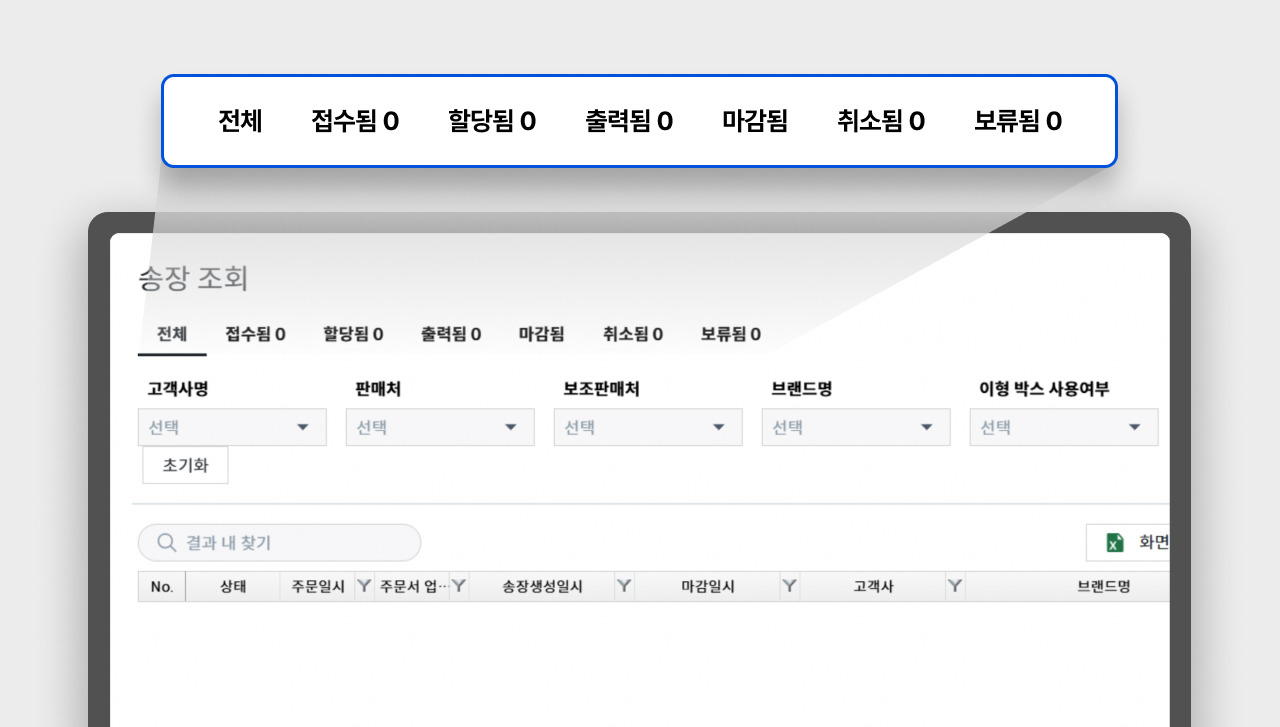Filter the 주문일시 column with its funnel icon

click(364, 586)
